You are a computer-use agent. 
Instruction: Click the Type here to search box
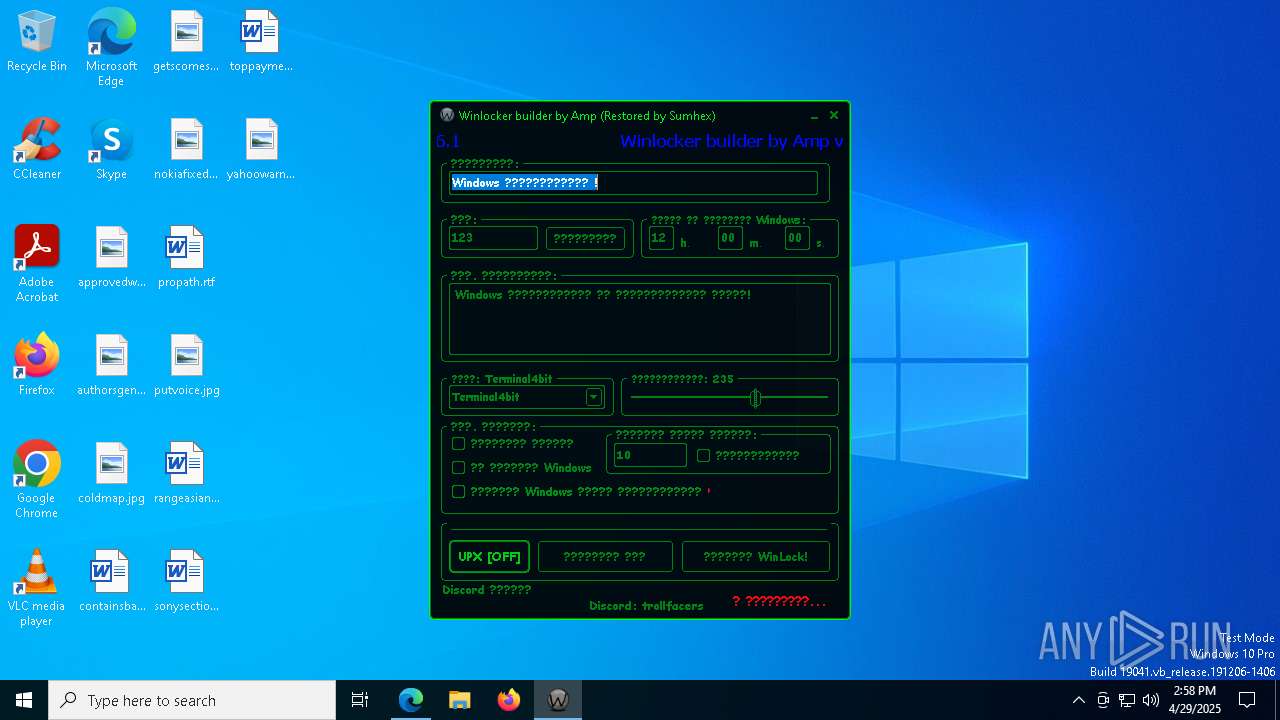tap(192, 700)
